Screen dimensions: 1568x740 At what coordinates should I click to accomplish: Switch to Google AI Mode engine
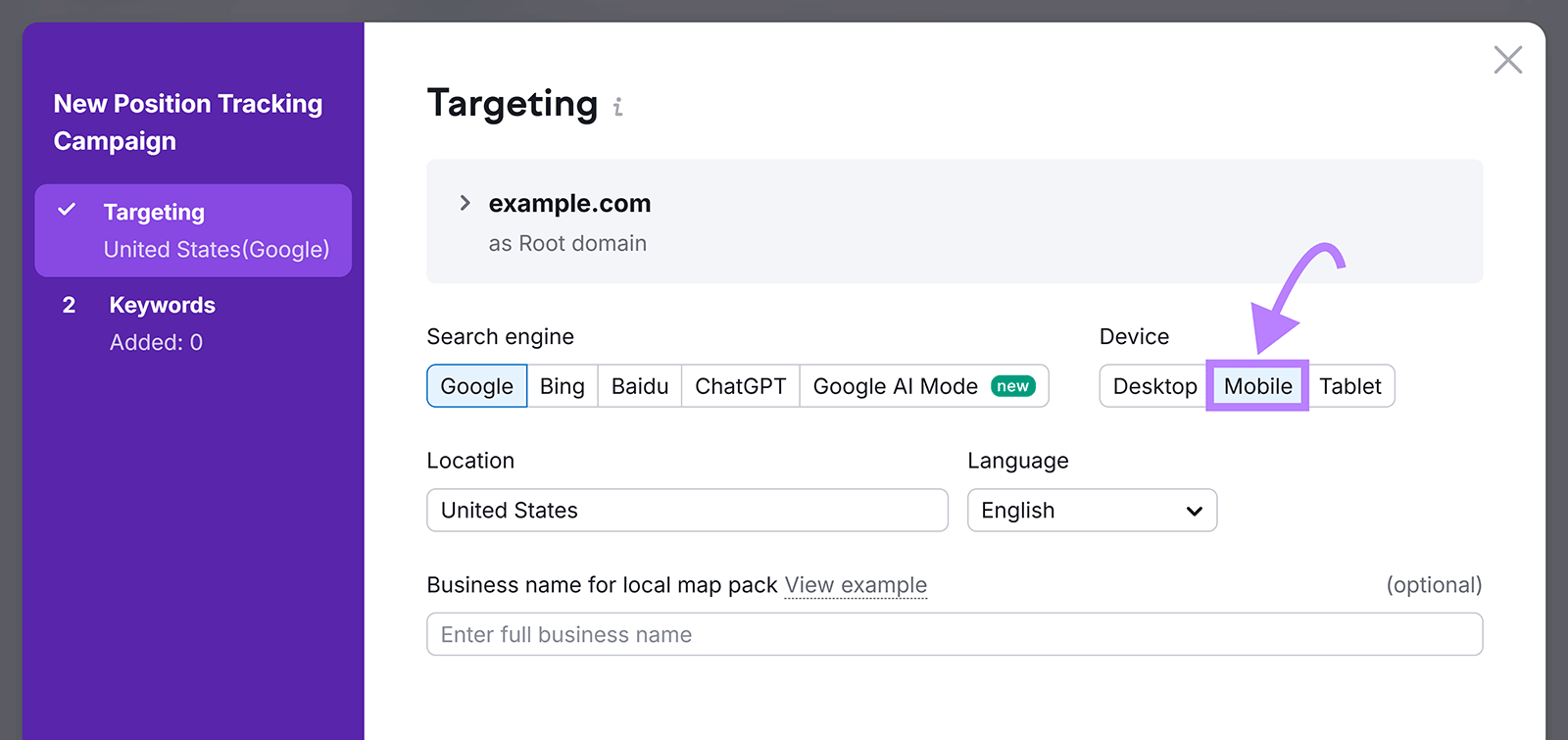895,386
